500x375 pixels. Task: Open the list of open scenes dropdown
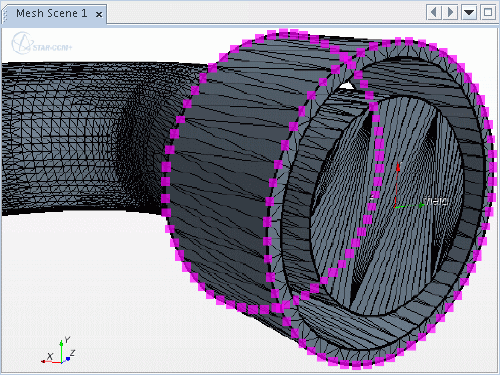469,13
